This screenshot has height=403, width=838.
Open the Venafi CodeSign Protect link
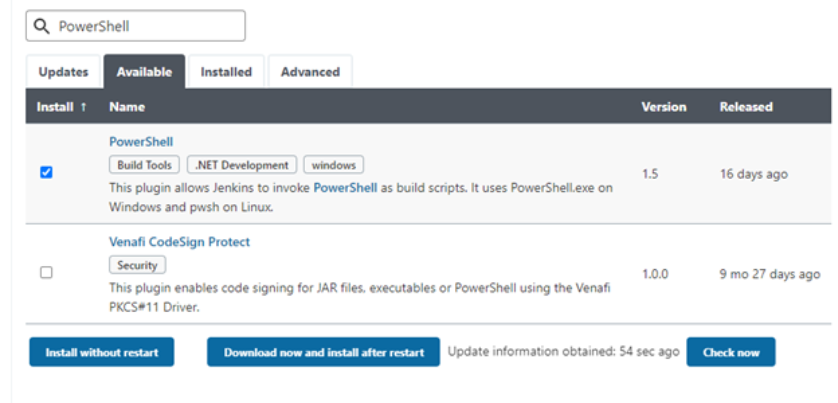(x=180, y=242)
